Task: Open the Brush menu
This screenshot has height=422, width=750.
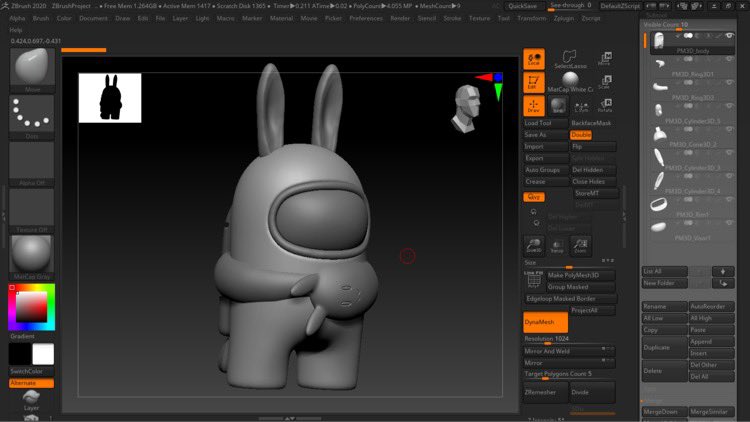Action: [x=41, y=18]
